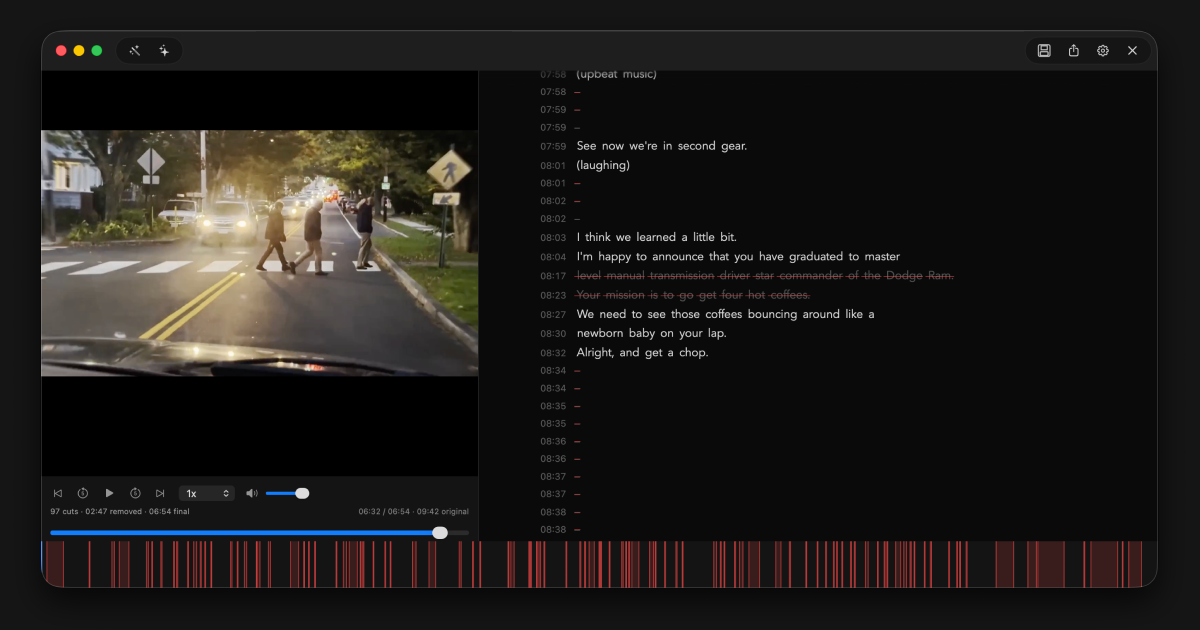
Task: Close the panel with X icon
Action: [1132, 51]
